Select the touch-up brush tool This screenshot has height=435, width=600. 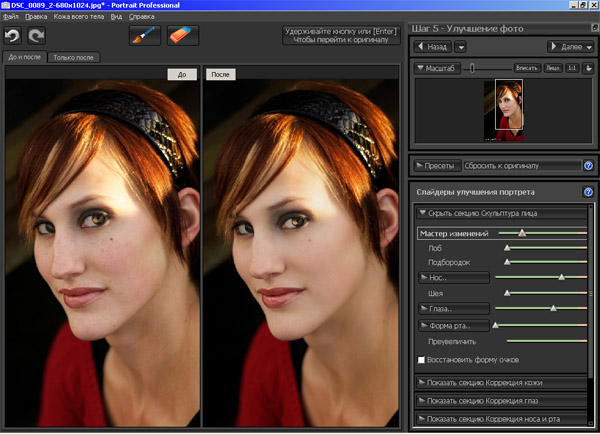tap(145, 35)
